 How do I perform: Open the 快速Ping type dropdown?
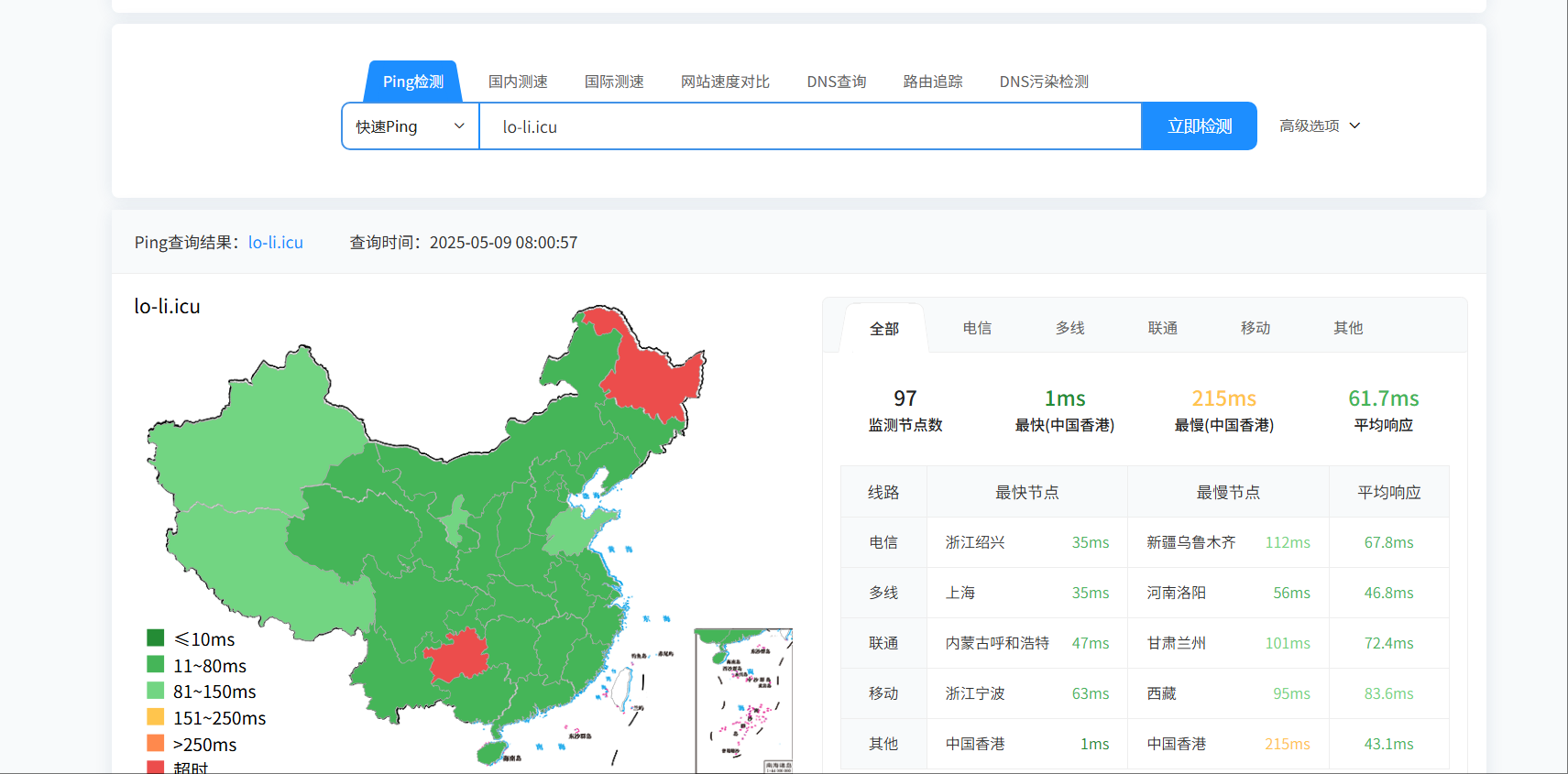pos(411,126)
